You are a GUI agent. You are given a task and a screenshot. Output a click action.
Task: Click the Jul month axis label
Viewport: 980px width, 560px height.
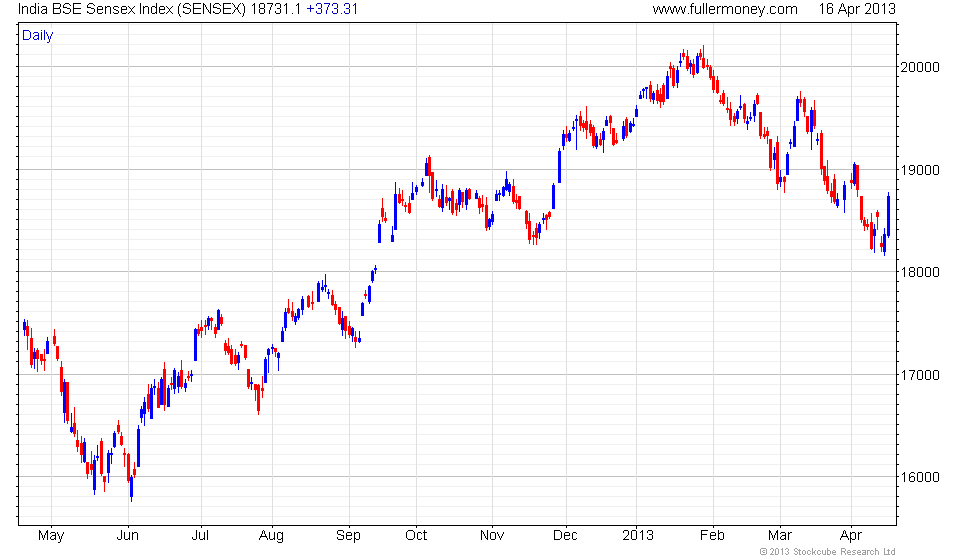pos(200,536)
